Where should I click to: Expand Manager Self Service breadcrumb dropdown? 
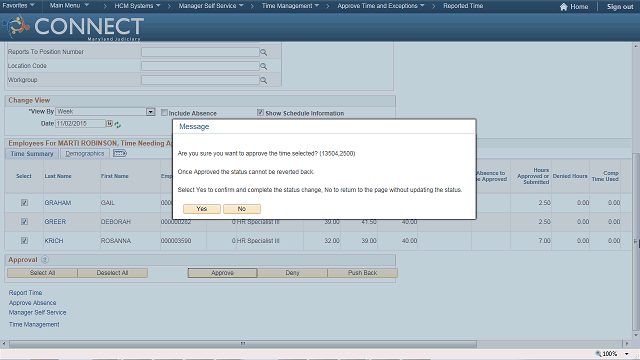pos(211,6)
